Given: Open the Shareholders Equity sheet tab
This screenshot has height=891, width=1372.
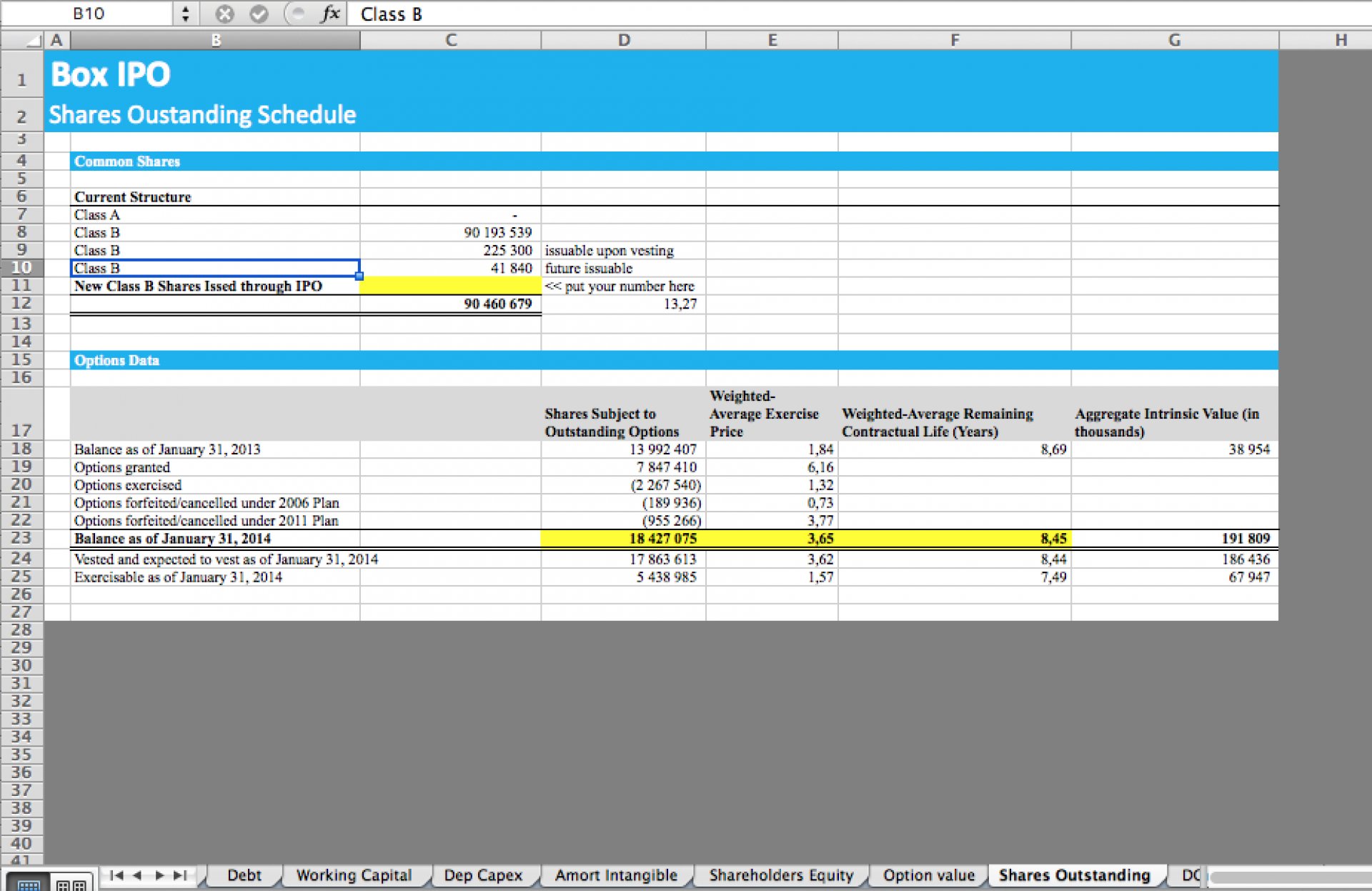Looking at the screenshot, I should [781, 875].
